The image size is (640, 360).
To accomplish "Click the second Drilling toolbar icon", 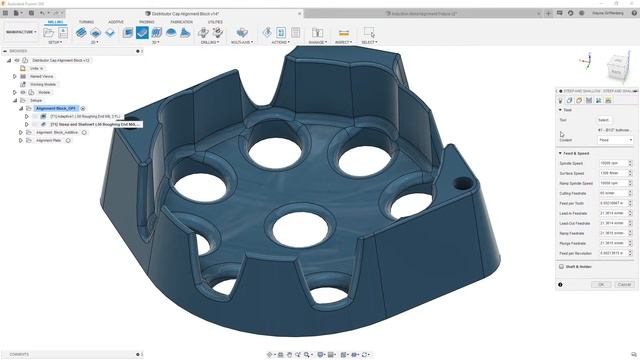I will (x=218, y=32).
